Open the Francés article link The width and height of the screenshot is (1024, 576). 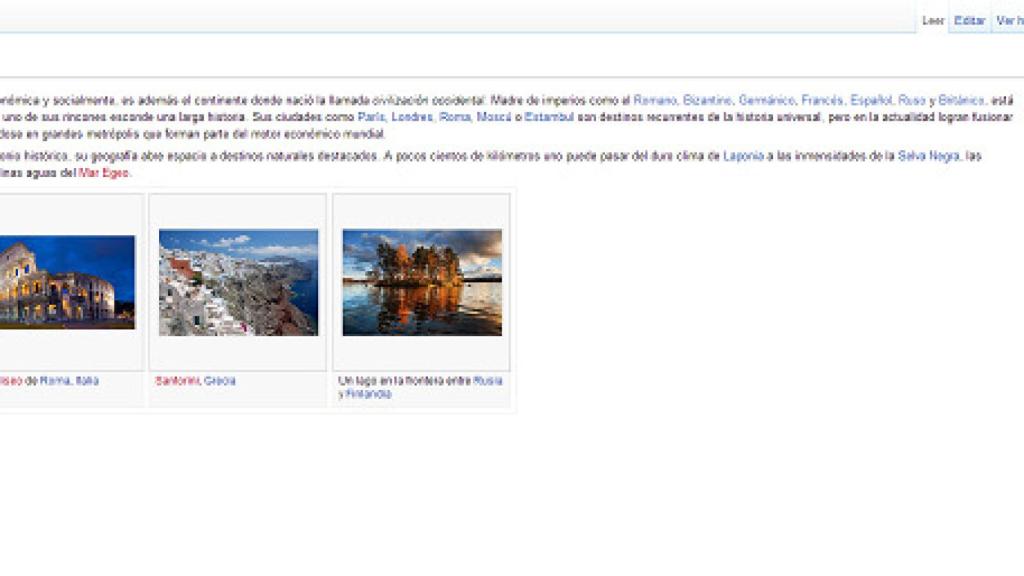(x=821, y=97)
